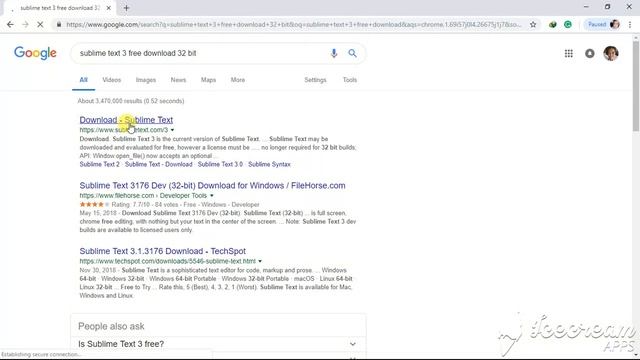
Task: Click the Paused profile button
Action: point(603,24)
